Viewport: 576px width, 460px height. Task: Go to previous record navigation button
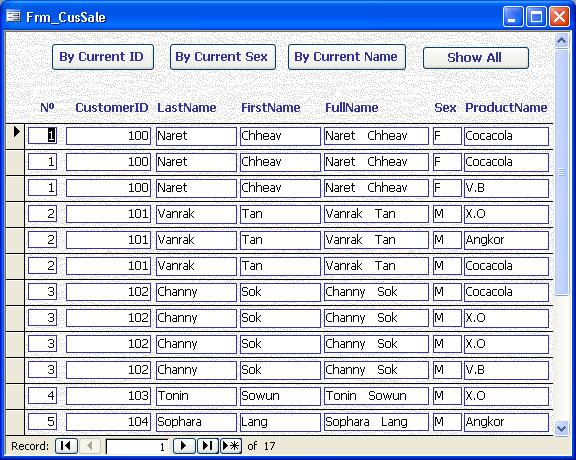[89, 446]
